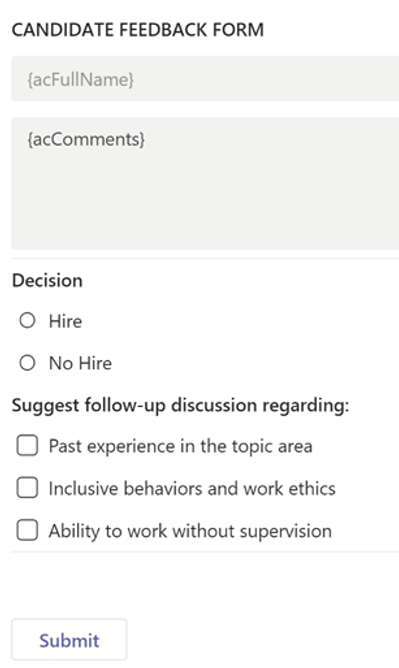Click the 'Suggest follow-up discussion regarding:' heading
This screenshot has width=399, height=668.
click(180, 405)
